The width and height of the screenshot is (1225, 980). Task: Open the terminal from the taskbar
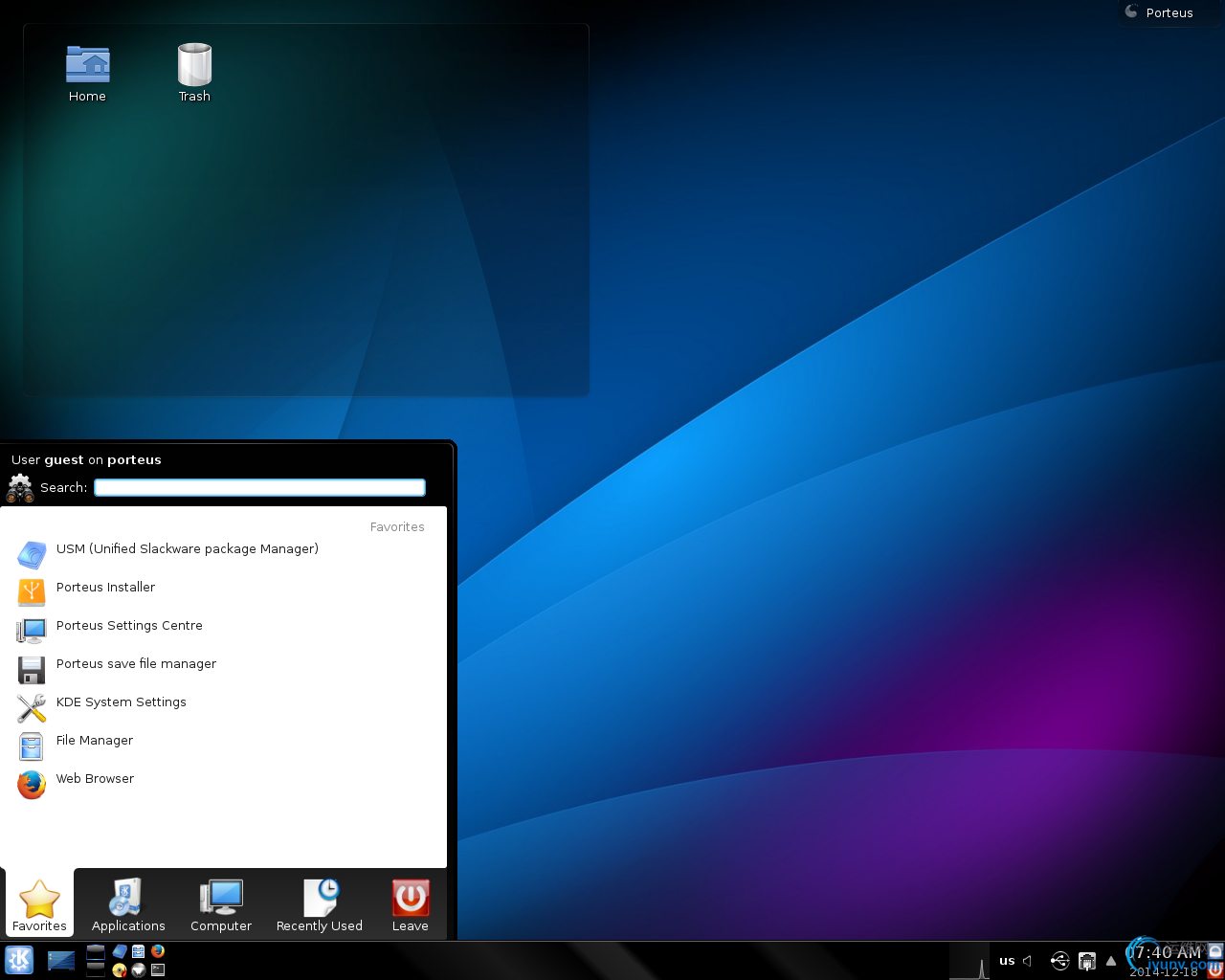click(x=158, y=969)
